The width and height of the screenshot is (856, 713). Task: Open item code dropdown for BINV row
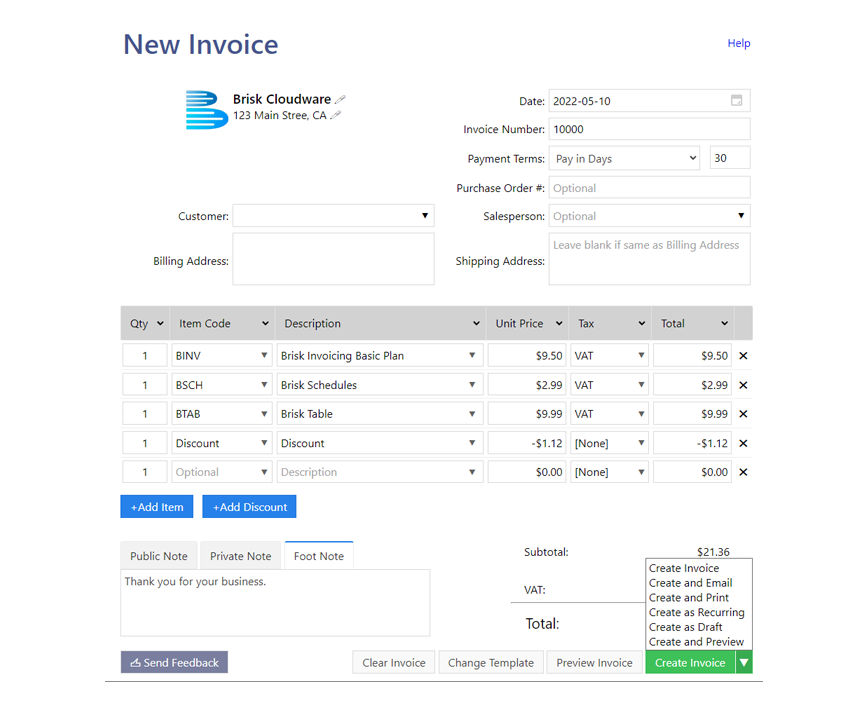pyautogui.click(x=264, y=355)
